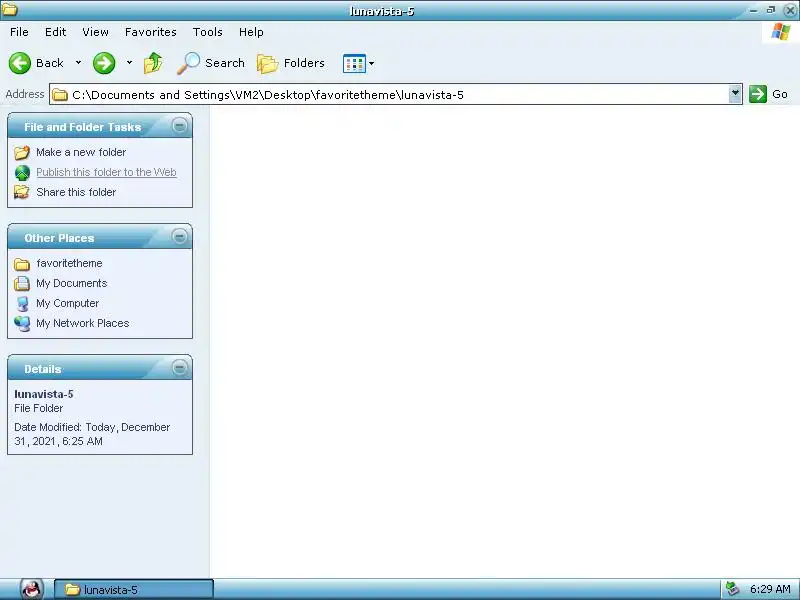
Task: Click the Start button penguin icon
Action: 32,590
